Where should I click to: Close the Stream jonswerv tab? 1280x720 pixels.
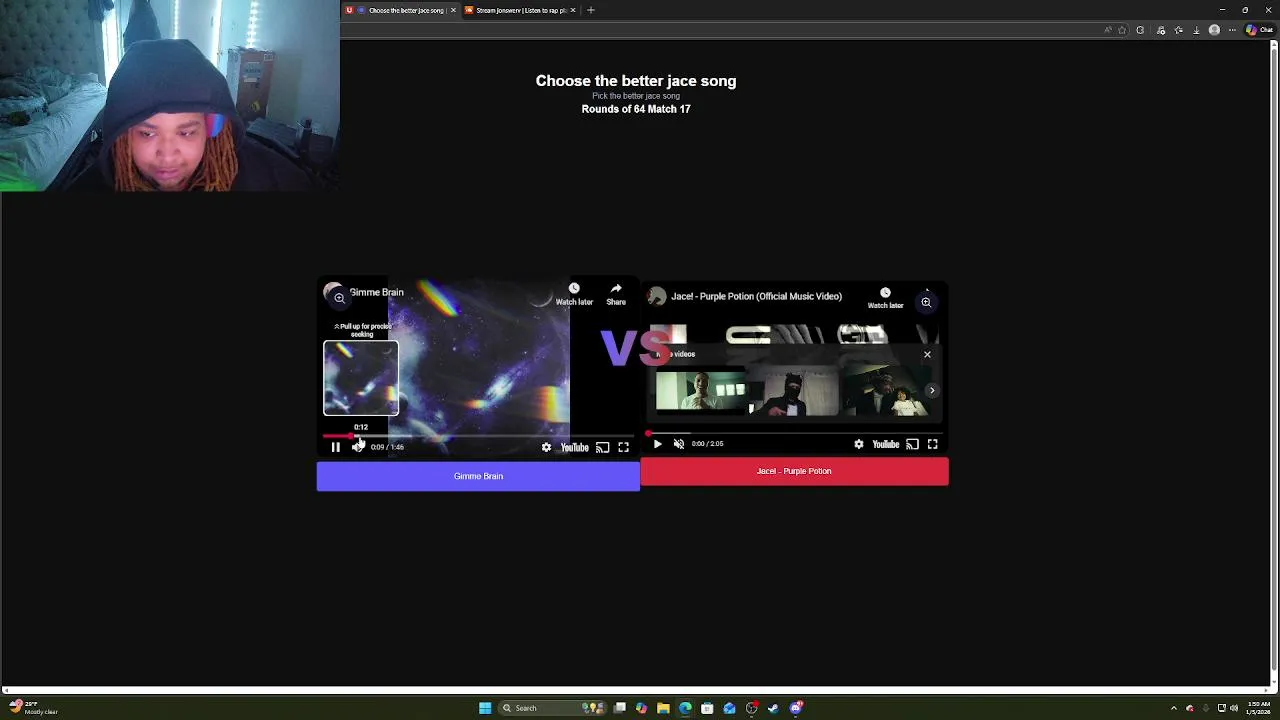[x=573, y=10]
